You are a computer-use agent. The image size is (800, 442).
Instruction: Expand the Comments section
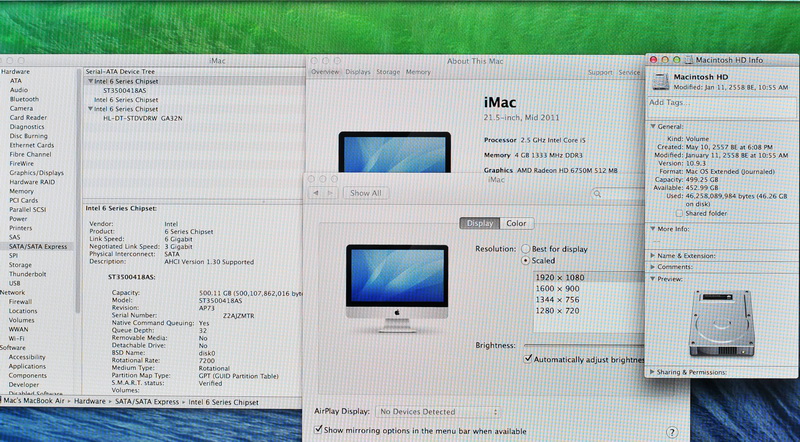click(x=653, y=266)
